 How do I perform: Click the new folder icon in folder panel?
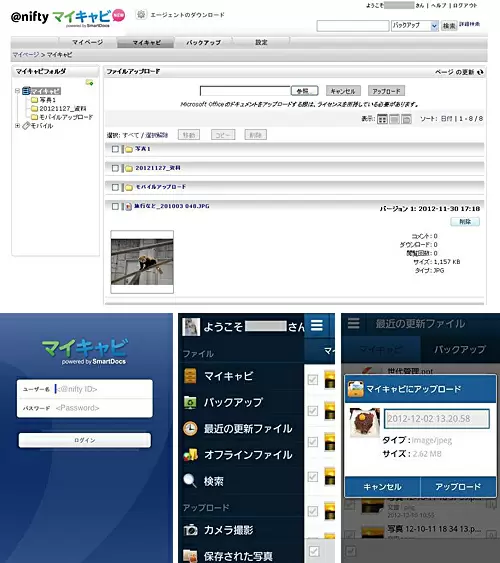pos(89,83)
